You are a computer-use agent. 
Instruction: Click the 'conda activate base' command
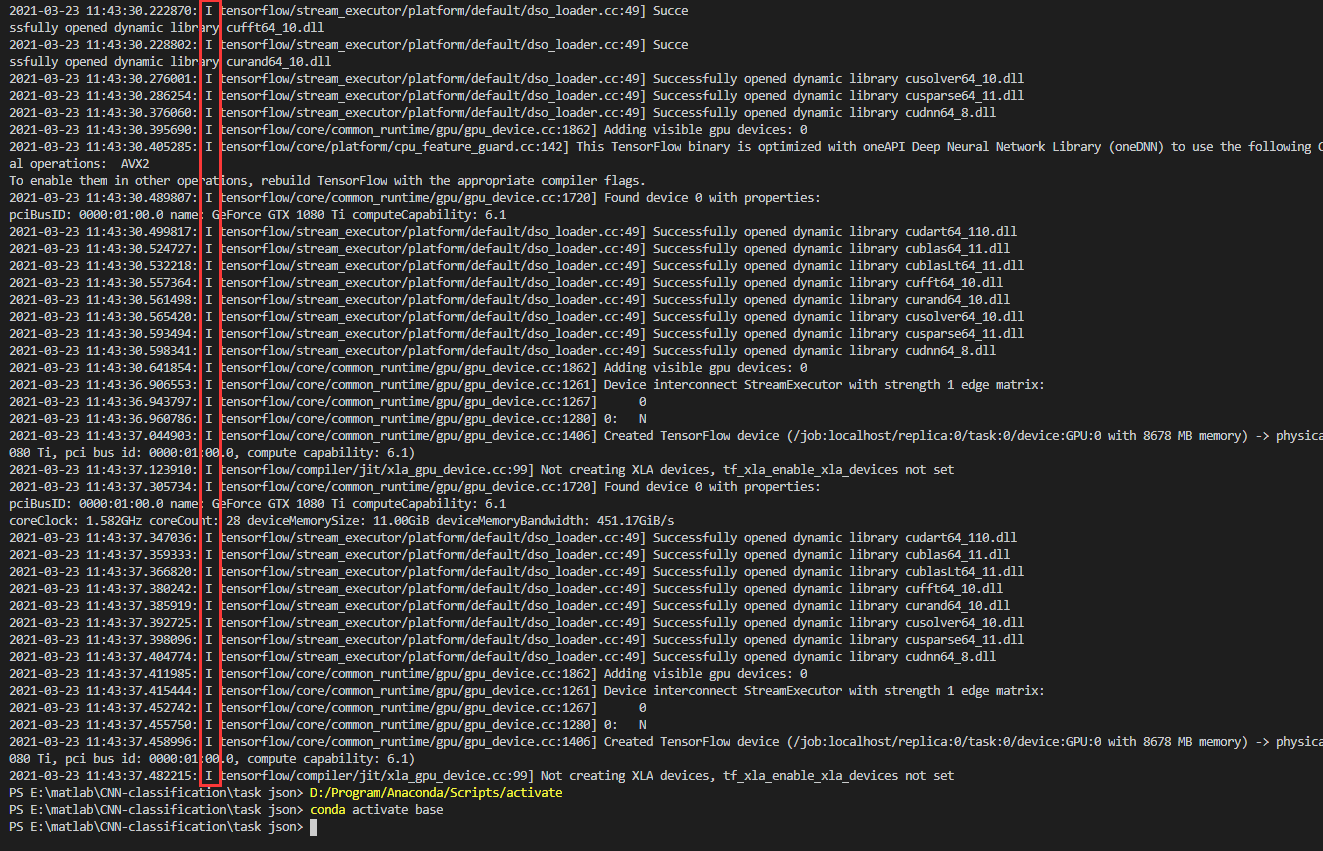376,810
